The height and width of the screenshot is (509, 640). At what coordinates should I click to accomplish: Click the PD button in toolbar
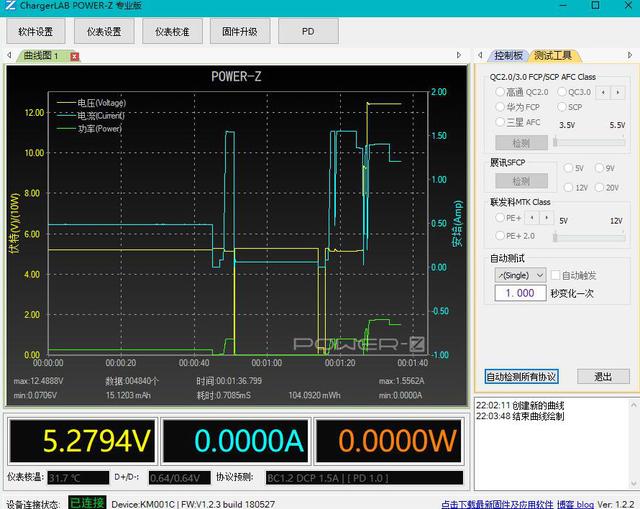point(308,31)
